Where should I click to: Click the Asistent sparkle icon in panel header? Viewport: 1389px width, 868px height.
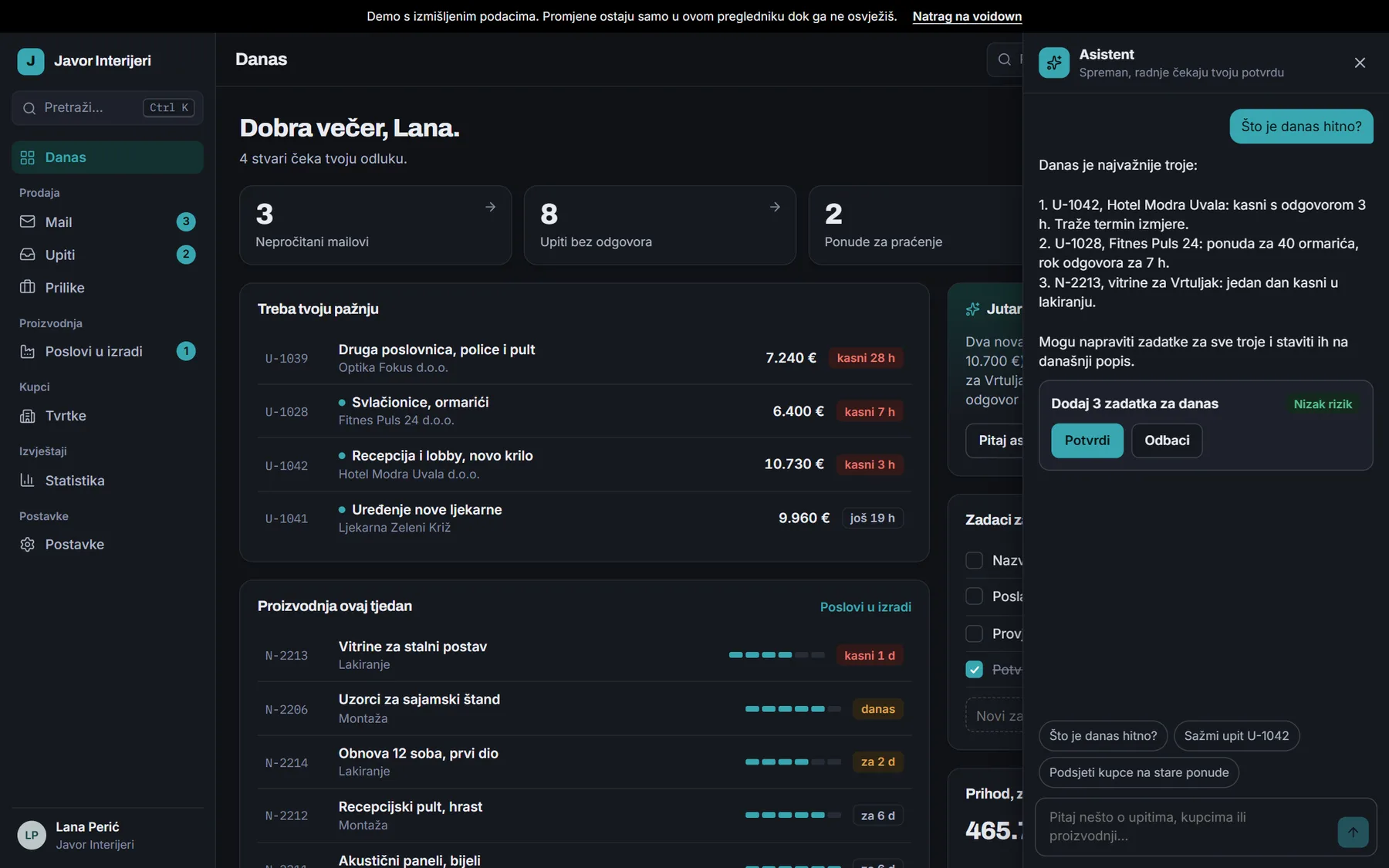(x=1054, y=63)
